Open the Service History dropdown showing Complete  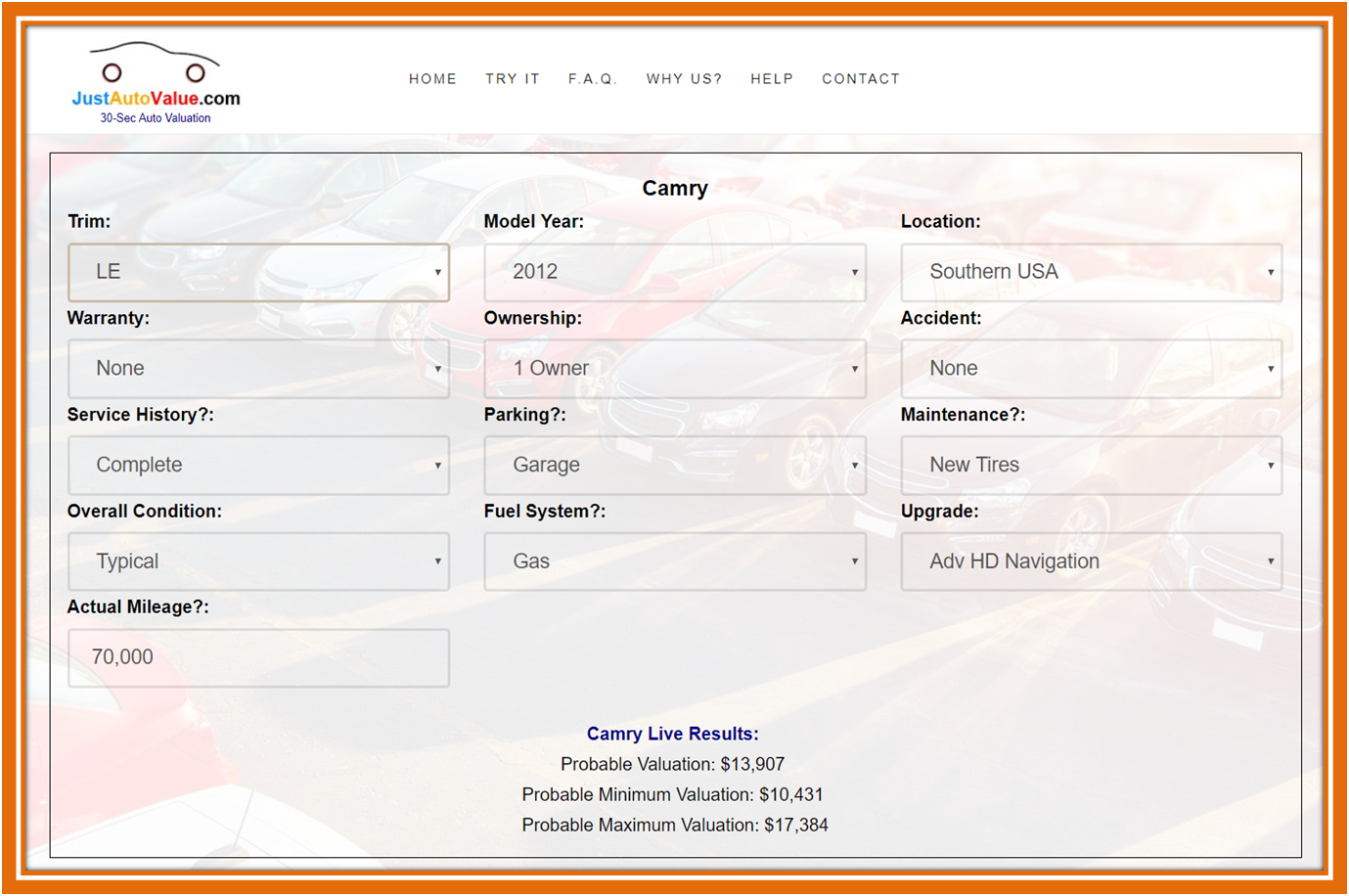(x=258, y=465)
